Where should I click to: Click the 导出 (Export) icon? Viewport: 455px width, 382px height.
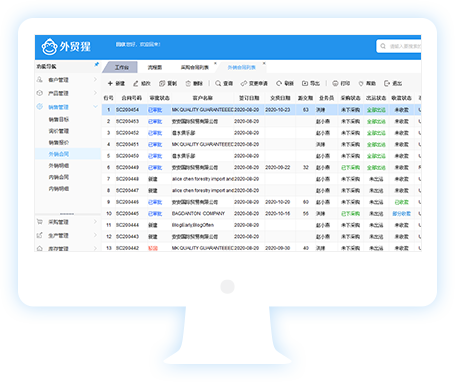coord(305,83)
